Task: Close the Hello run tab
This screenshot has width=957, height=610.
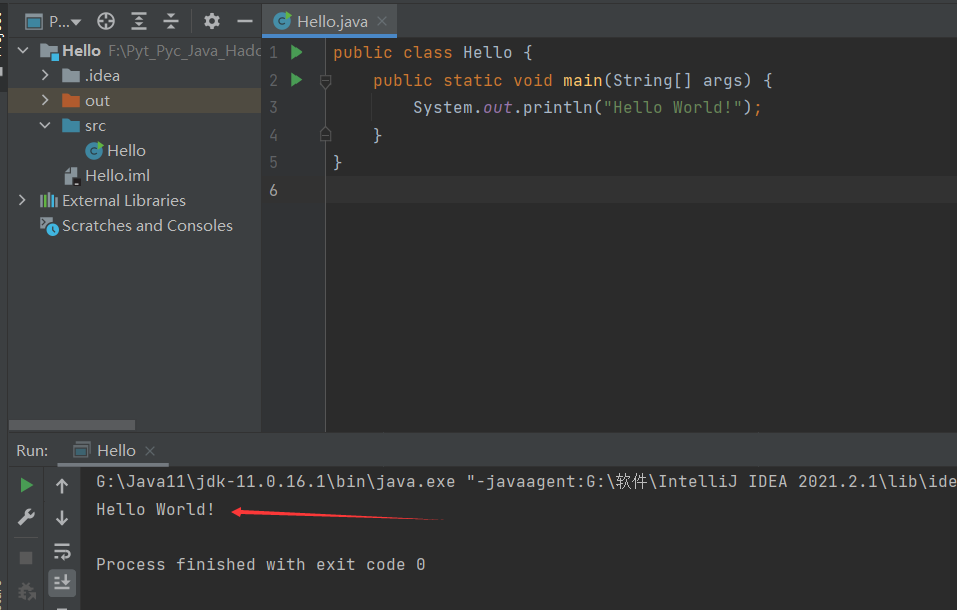Action: (x=150, y=451)
